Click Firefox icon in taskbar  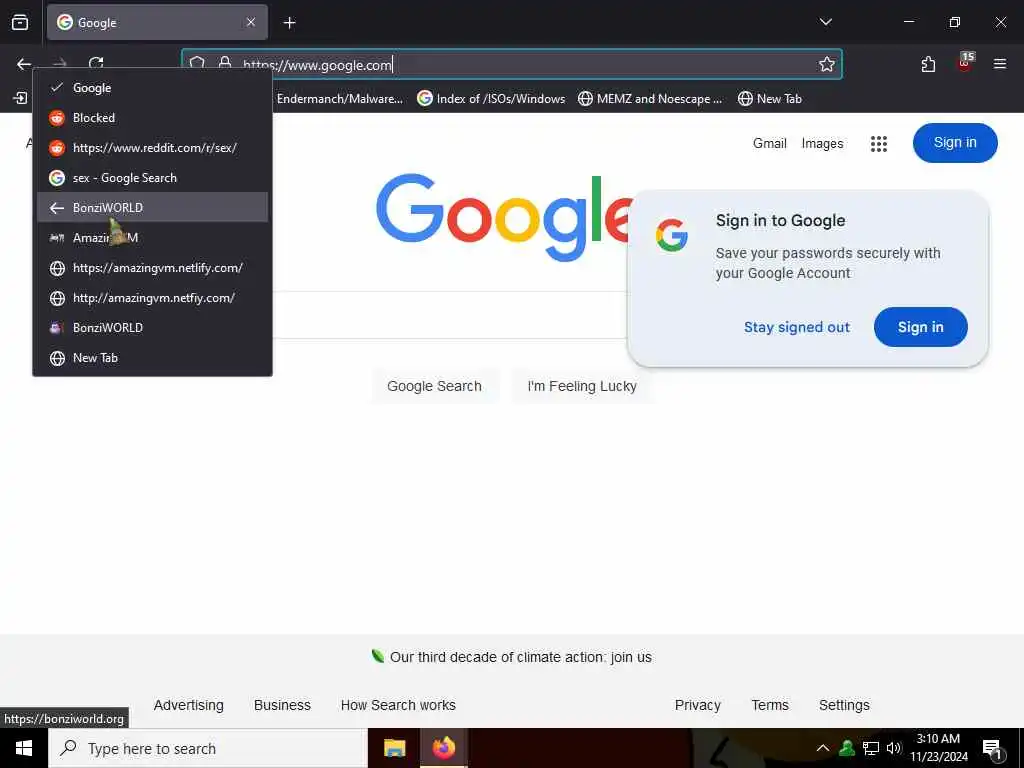coord(443,748)
